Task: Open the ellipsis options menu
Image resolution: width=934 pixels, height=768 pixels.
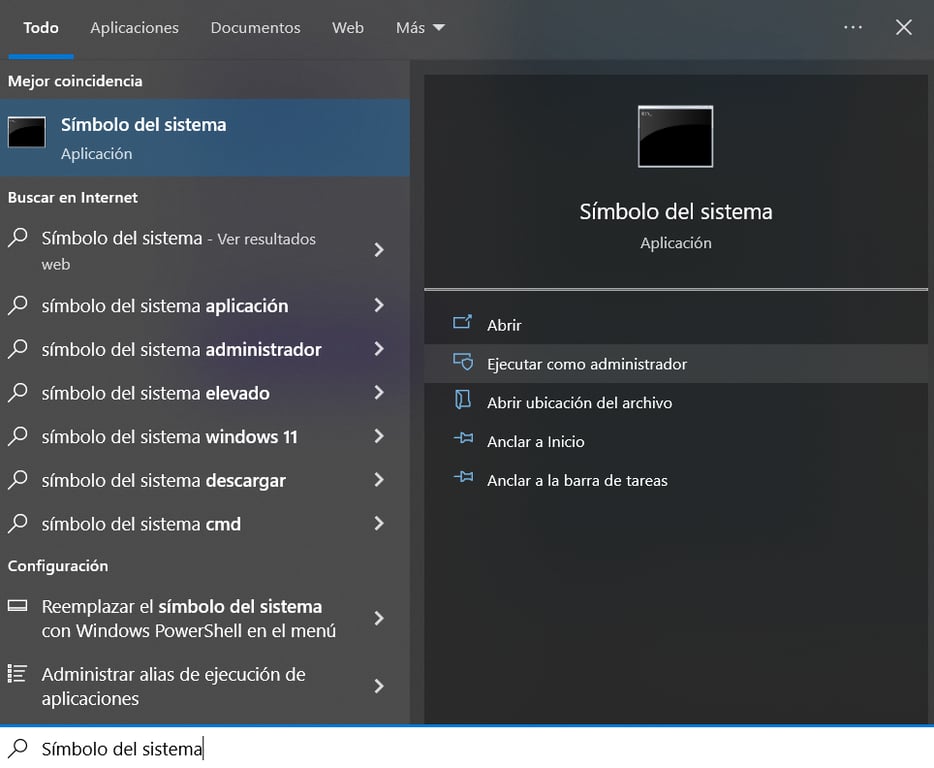Action: 853,27
